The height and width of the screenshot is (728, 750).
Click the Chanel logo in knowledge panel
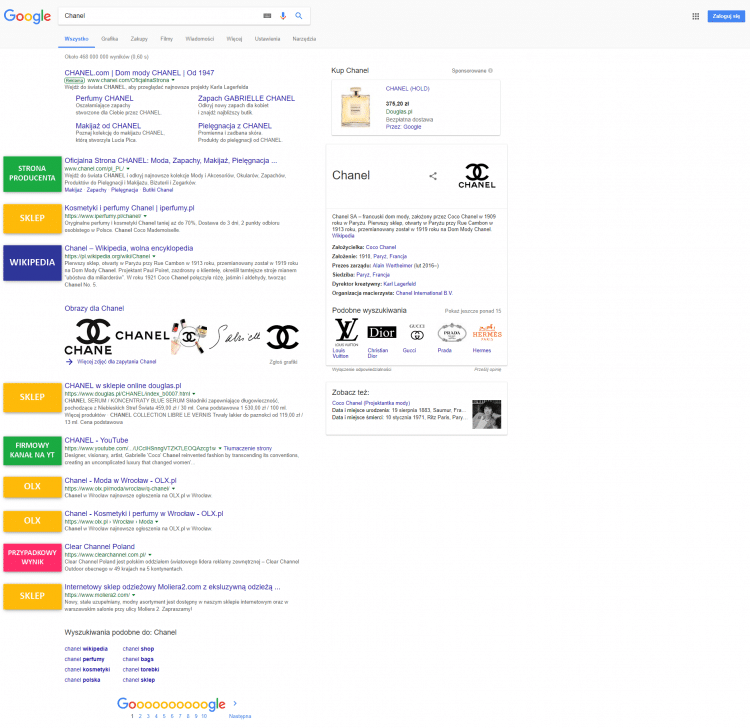[477, 176]
